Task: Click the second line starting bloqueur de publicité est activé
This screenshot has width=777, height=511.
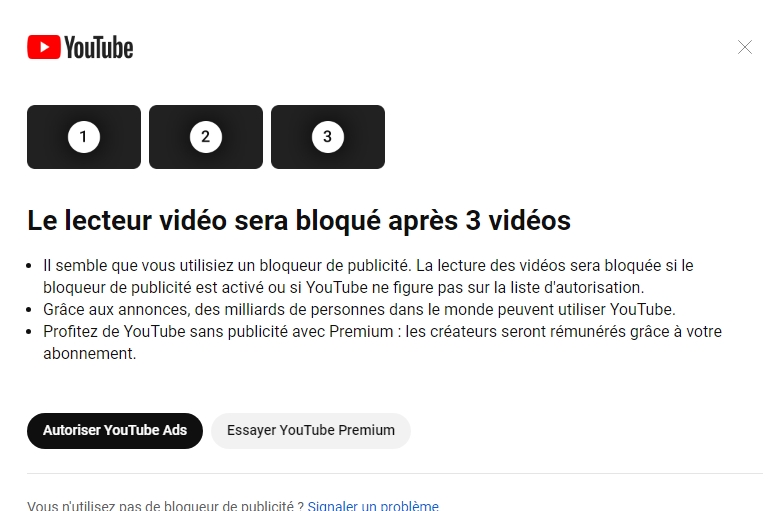Action: (x=343, y=288)
